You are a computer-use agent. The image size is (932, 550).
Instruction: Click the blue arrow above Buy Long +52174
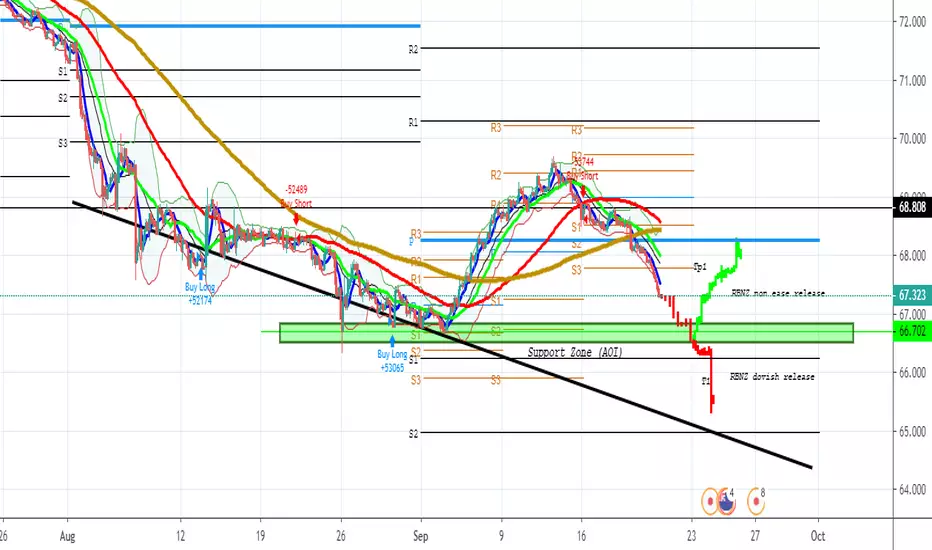[x=201, y=275]
